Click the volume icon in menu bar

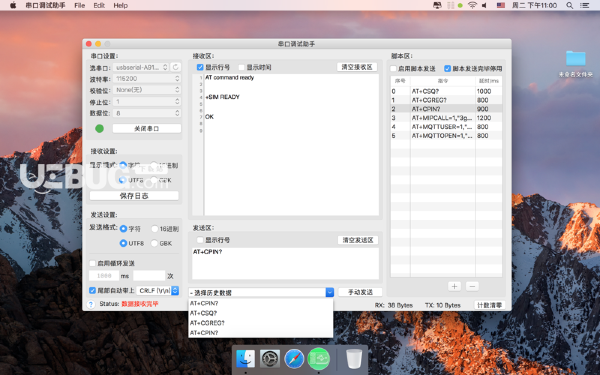[484, 5]
